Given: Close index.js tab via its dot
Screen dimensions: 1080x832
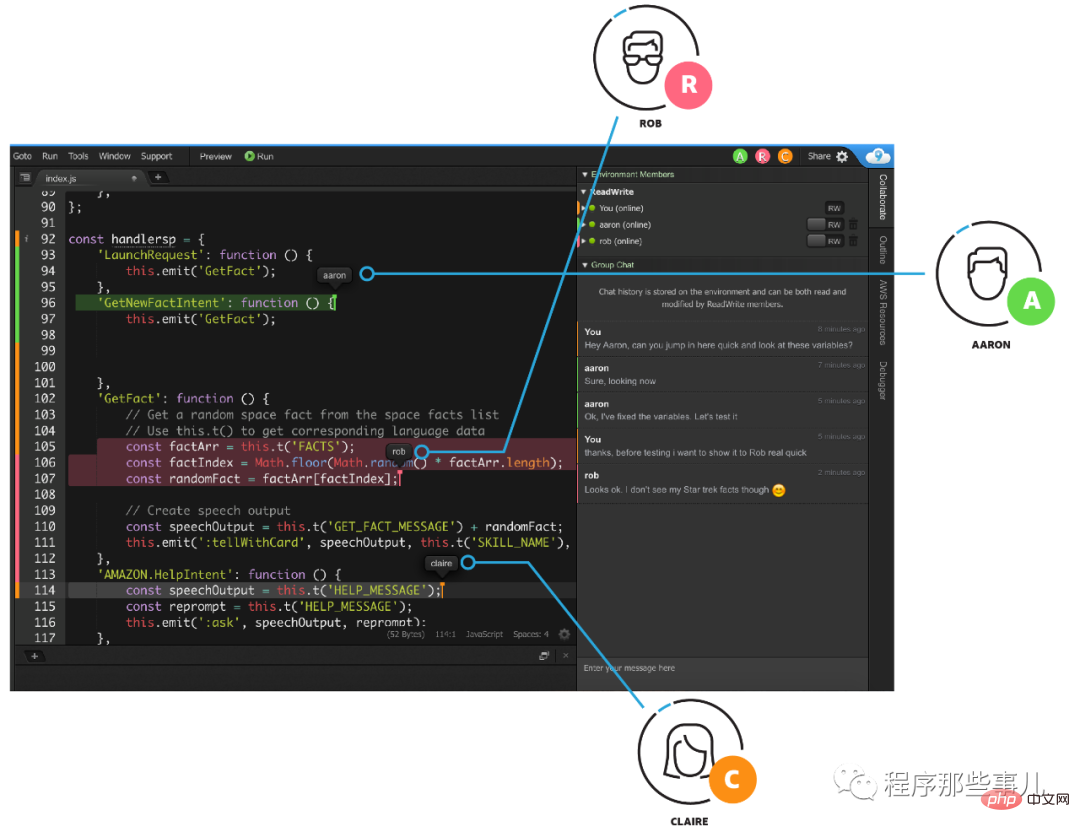Looking at the screenshot, I should 134,178.
